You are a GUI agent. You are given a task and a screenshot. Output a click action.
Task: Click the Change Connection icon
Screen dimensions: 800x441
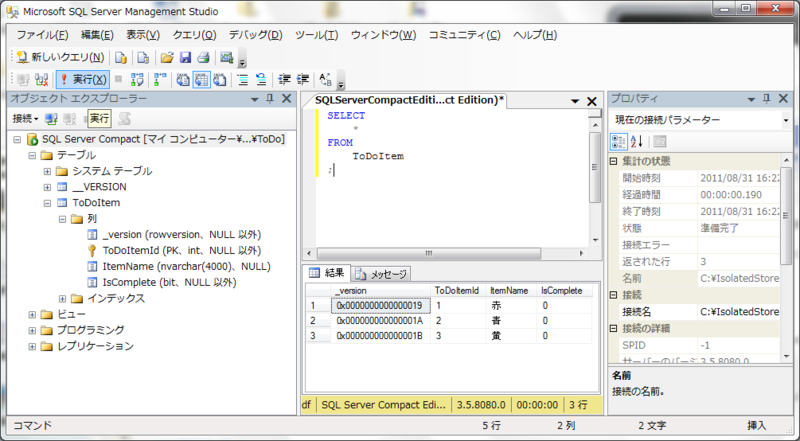(41, 79)
